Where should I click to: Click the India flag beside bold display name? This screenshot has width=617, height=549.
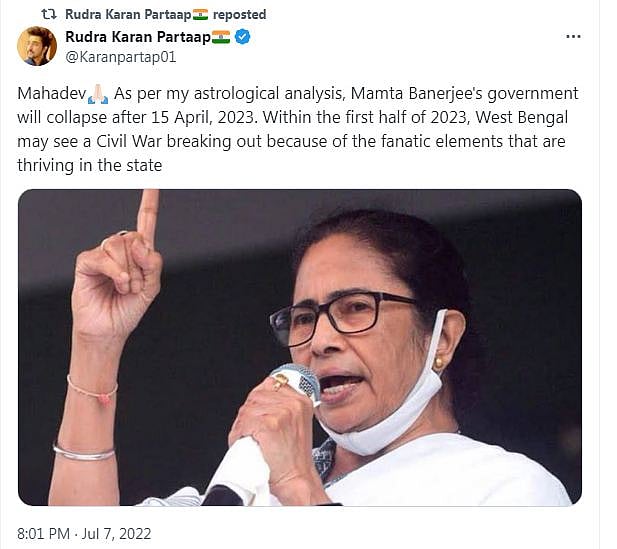pos(221,37)
